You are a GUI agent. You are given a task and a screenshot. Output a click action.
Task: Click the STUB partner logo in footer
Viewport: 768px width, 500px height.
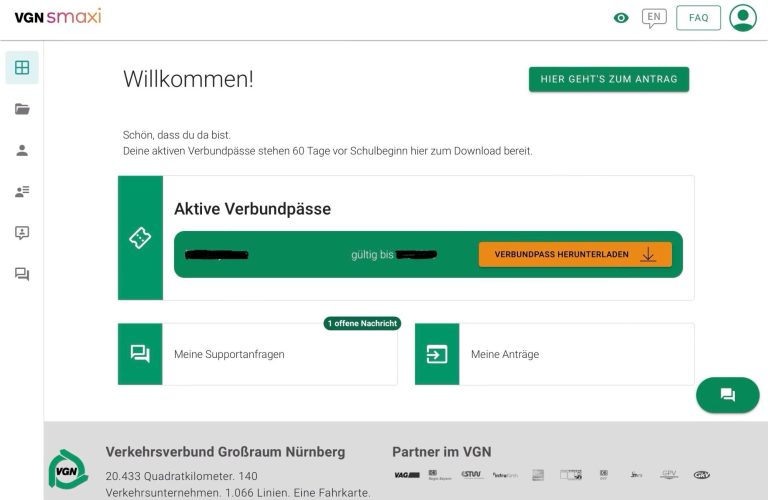pos(472,475)
